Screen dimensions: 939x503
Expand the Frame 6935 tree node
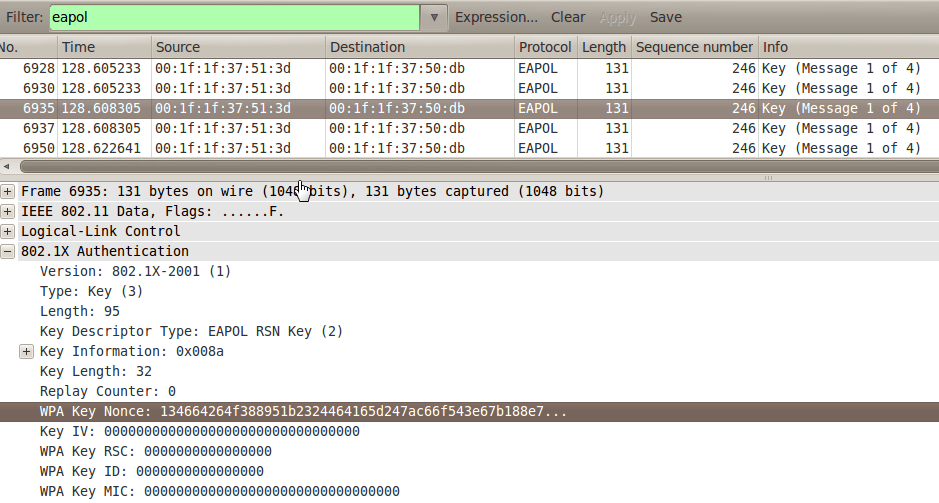tap(7, 192)
